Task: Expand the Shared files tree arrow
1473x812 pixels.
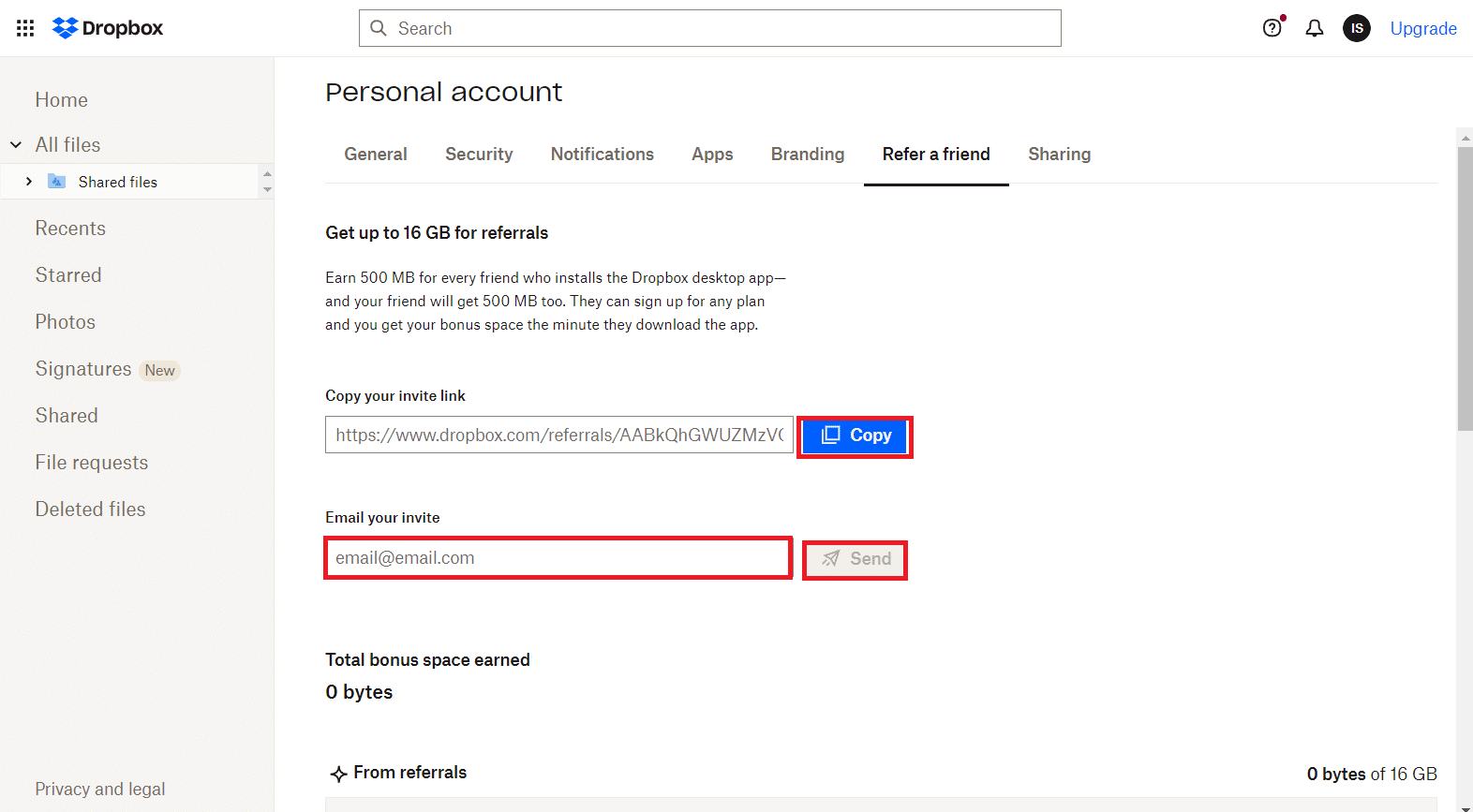Action: point(29,182)
